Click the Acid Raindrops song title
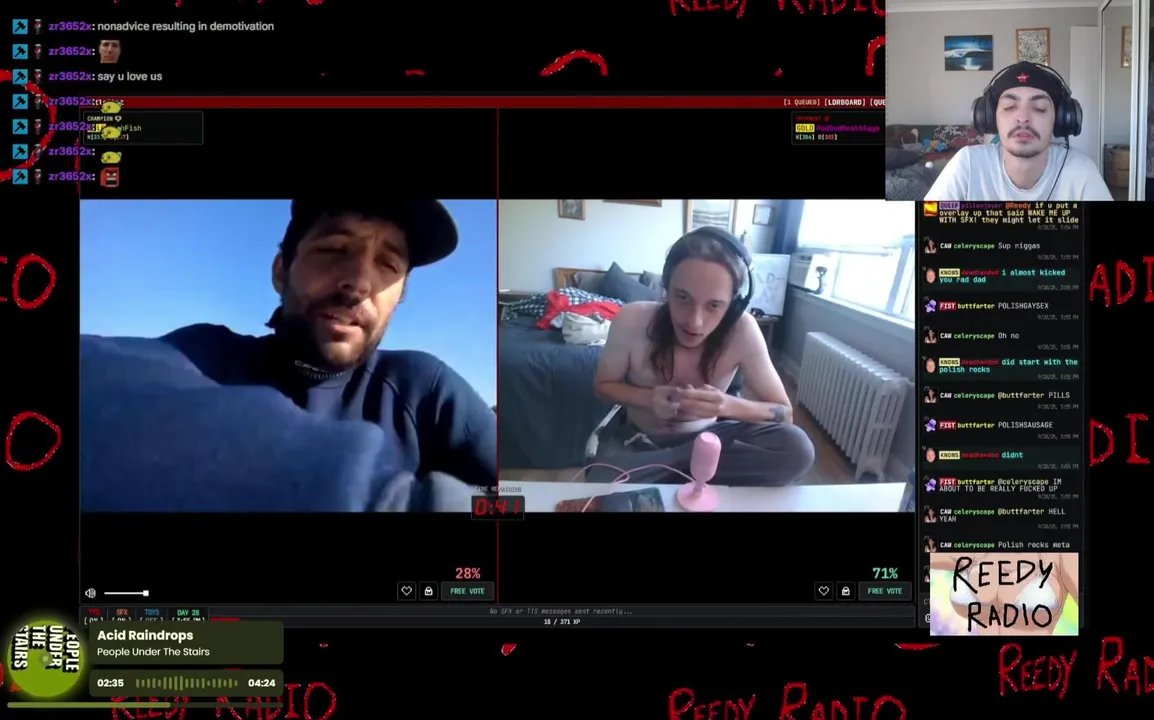 145,635
